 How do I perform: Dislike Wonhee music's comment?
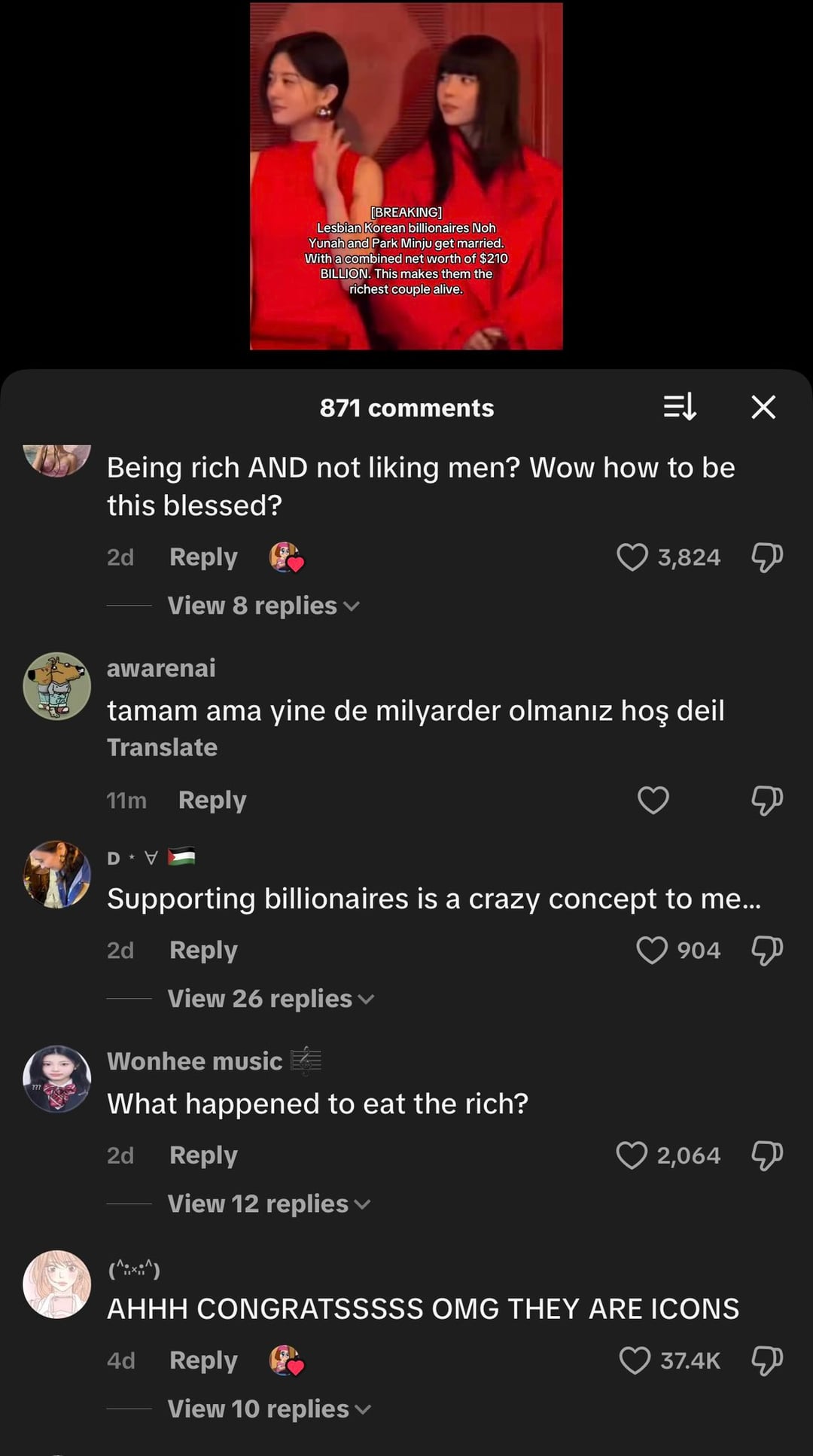tap(767, 1155)
